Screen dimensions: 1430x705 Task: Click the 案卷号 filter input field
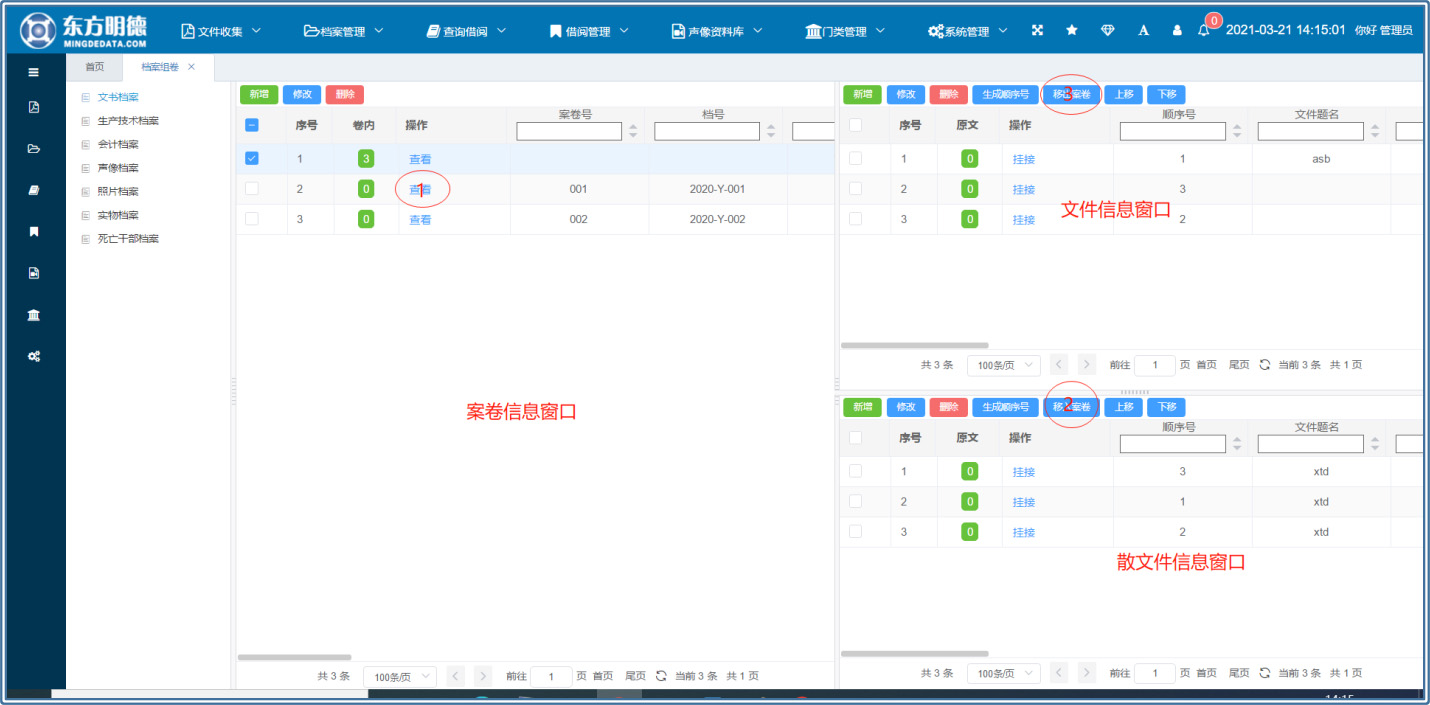569,132
